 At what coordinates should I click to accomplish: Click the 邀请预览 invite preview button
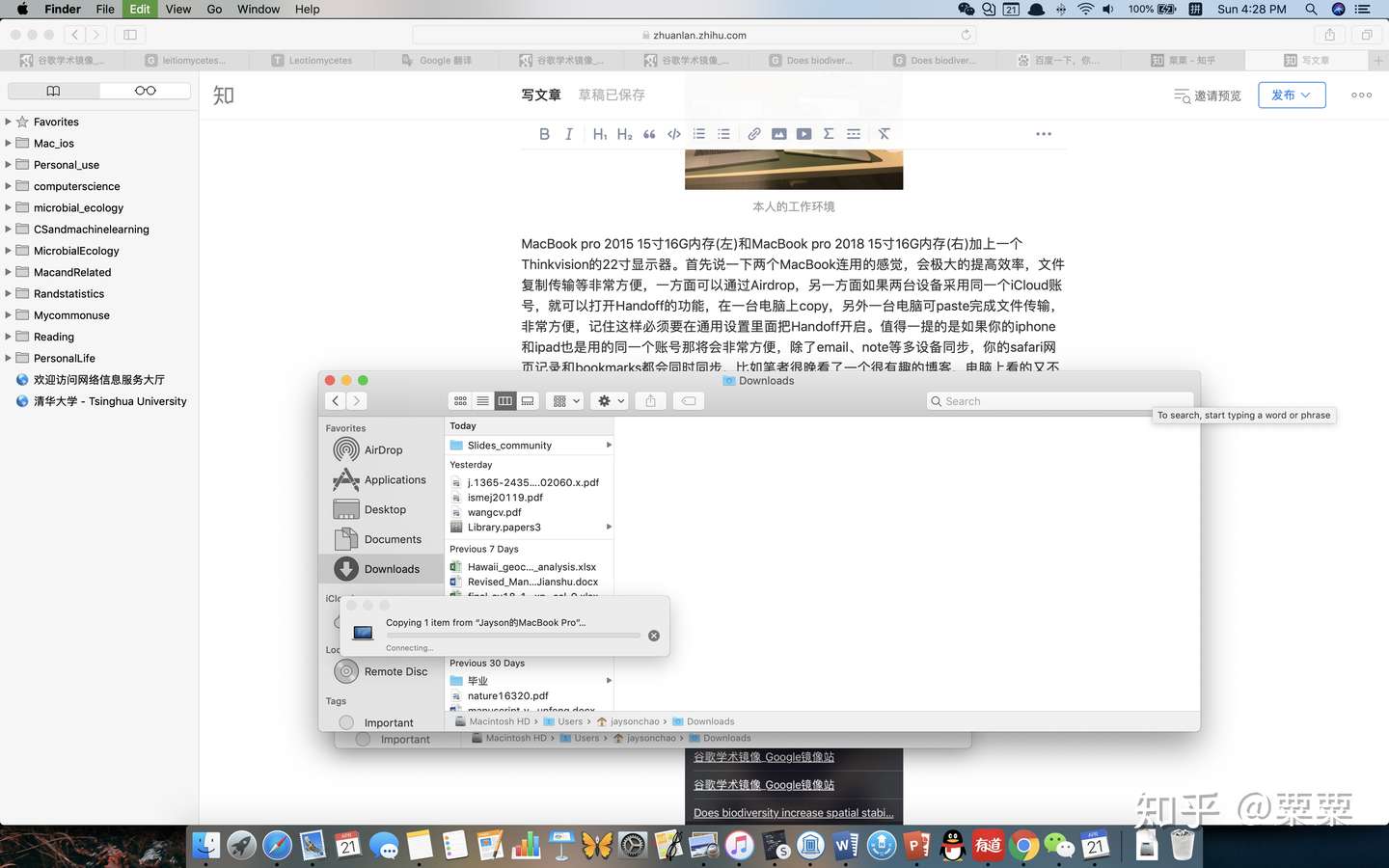coord(1208,95)
